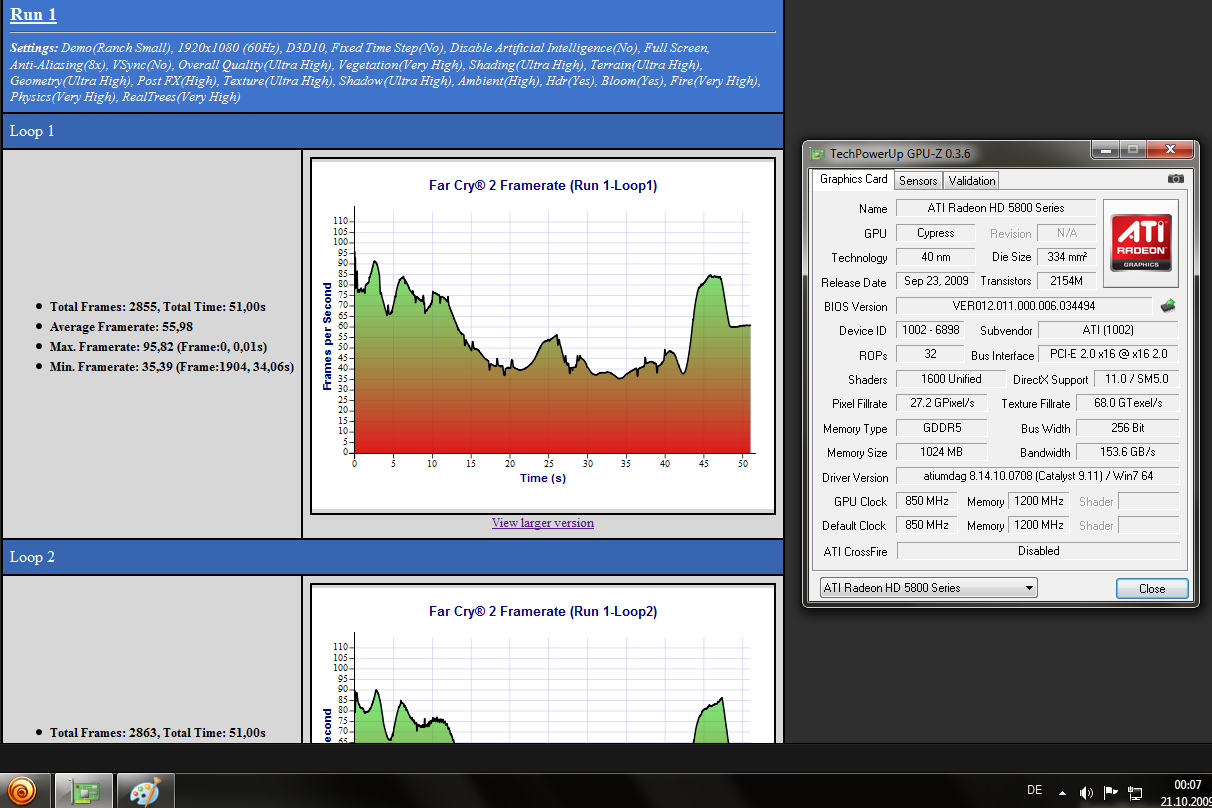The image size is (1212, 808).
Task: Click the 68.0 GTexel/s Texture Fillrate field
Action: [1130, 403]
